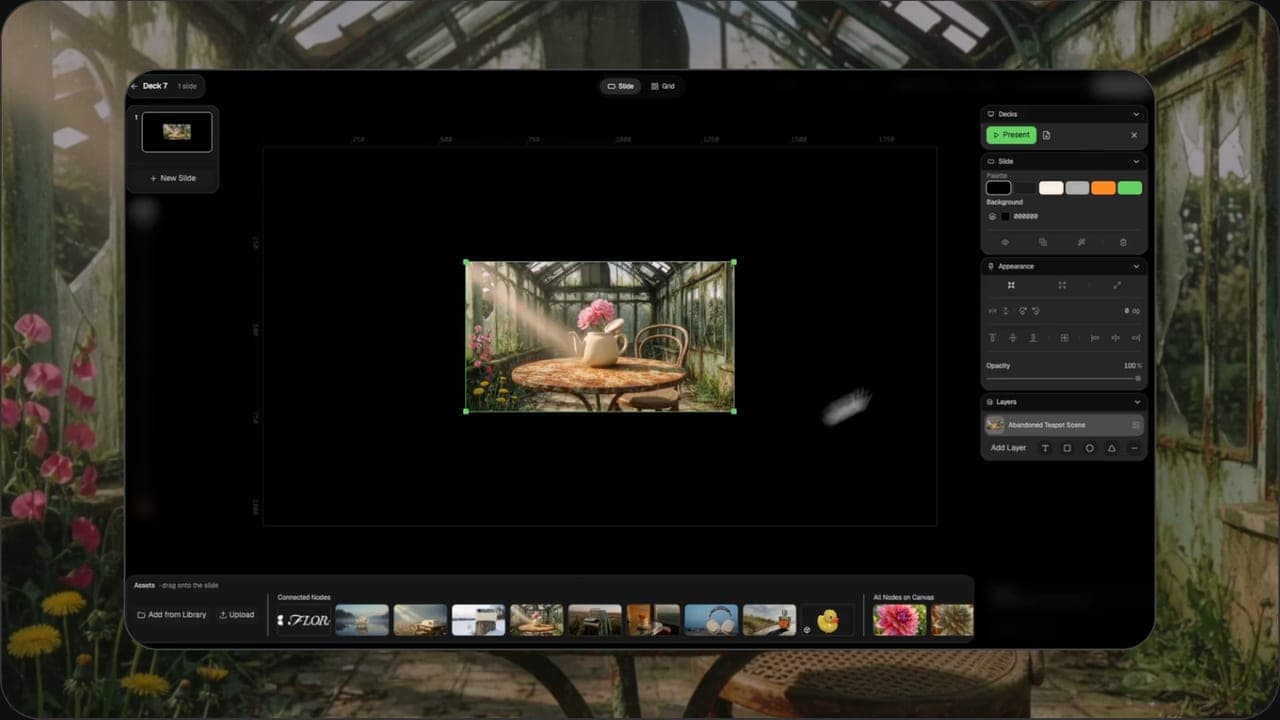
Task: Toggle the eye visibility icon in the Slide panel
Action: pyautogui.click(x=1005, y=242)
